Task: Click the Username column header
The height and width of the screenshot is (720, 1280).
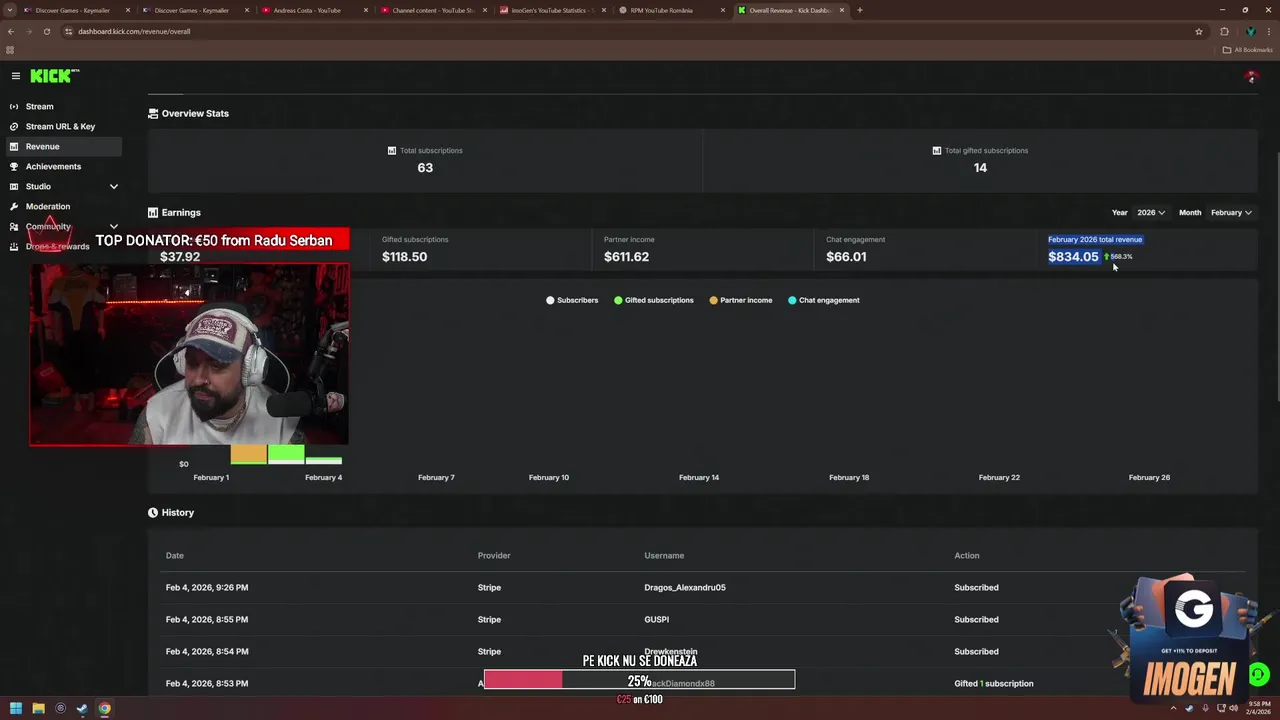Action: (664, 555)
